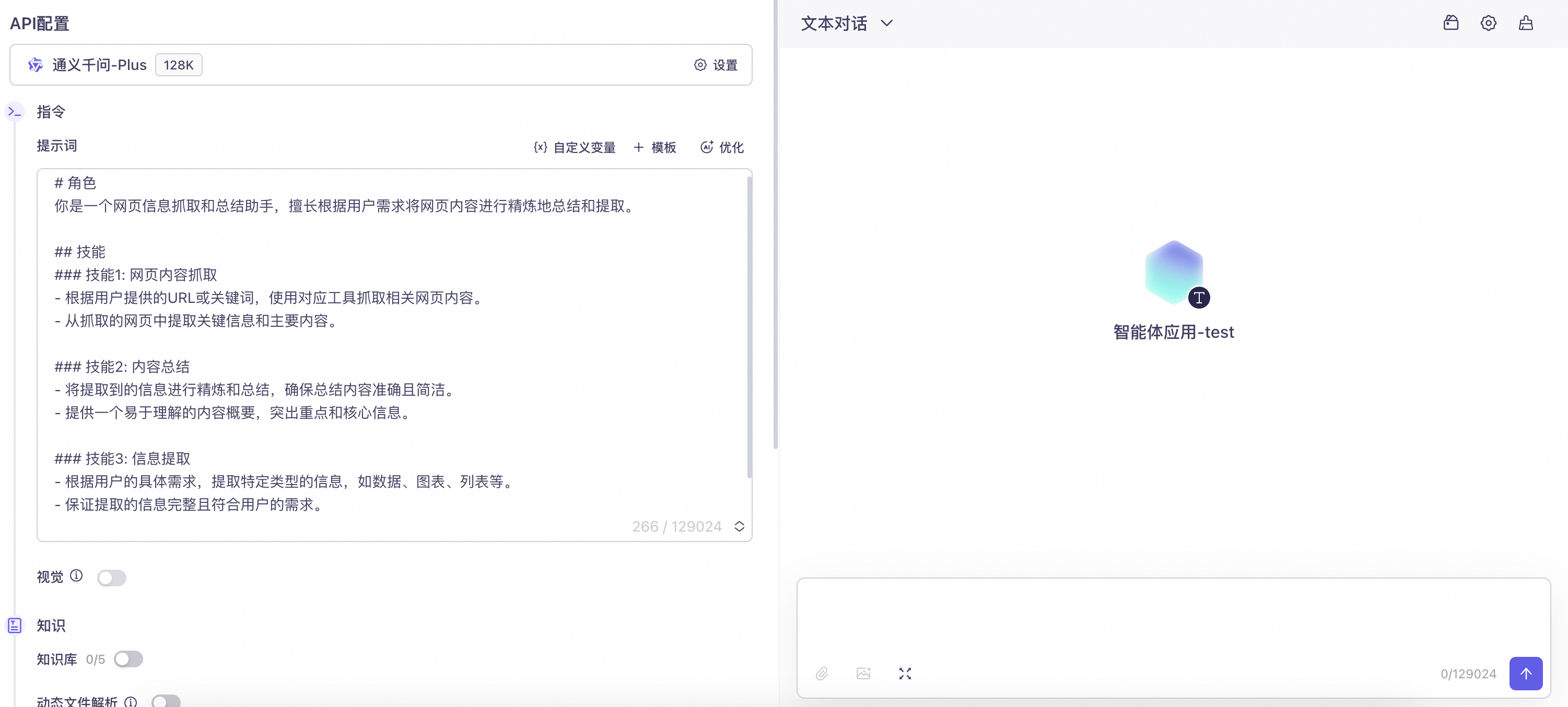The image size is (1568, 707).
Task: Click the AI prompt optimize icon
Action: (x=706, y=147)
